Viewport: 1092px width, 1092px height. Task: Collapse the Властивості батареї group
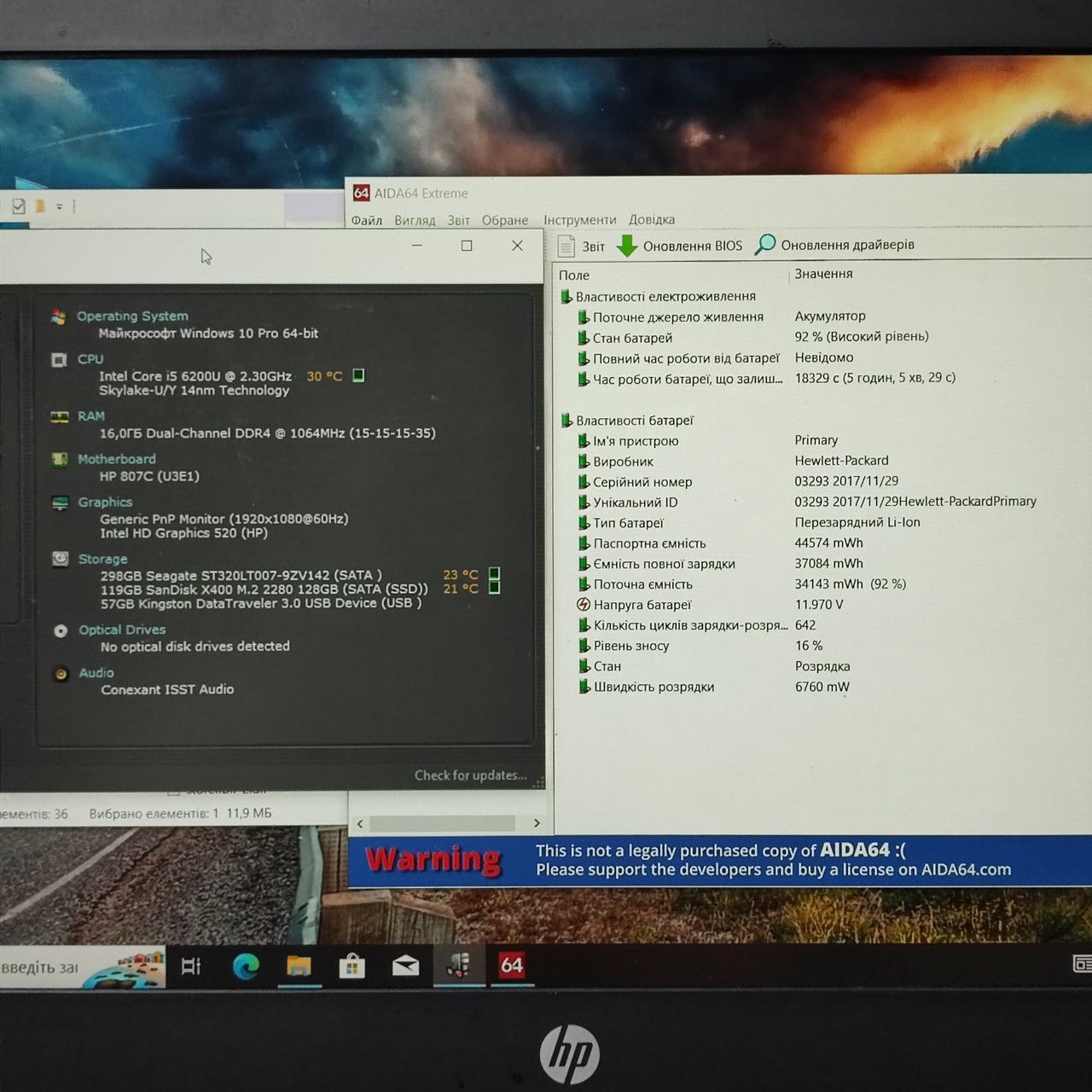(x=566, y=420)
